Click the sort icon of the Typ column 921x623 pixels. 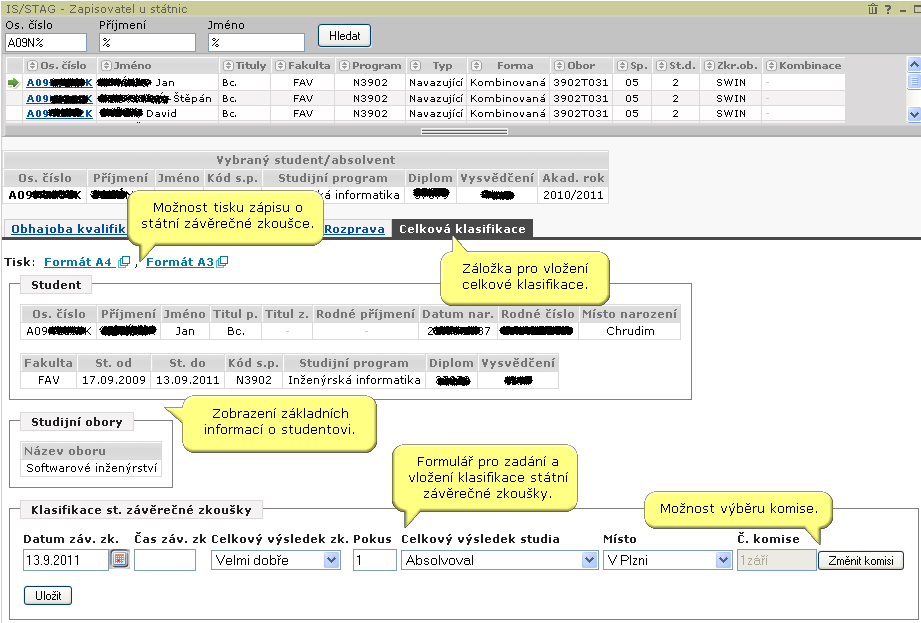[416, 66]
